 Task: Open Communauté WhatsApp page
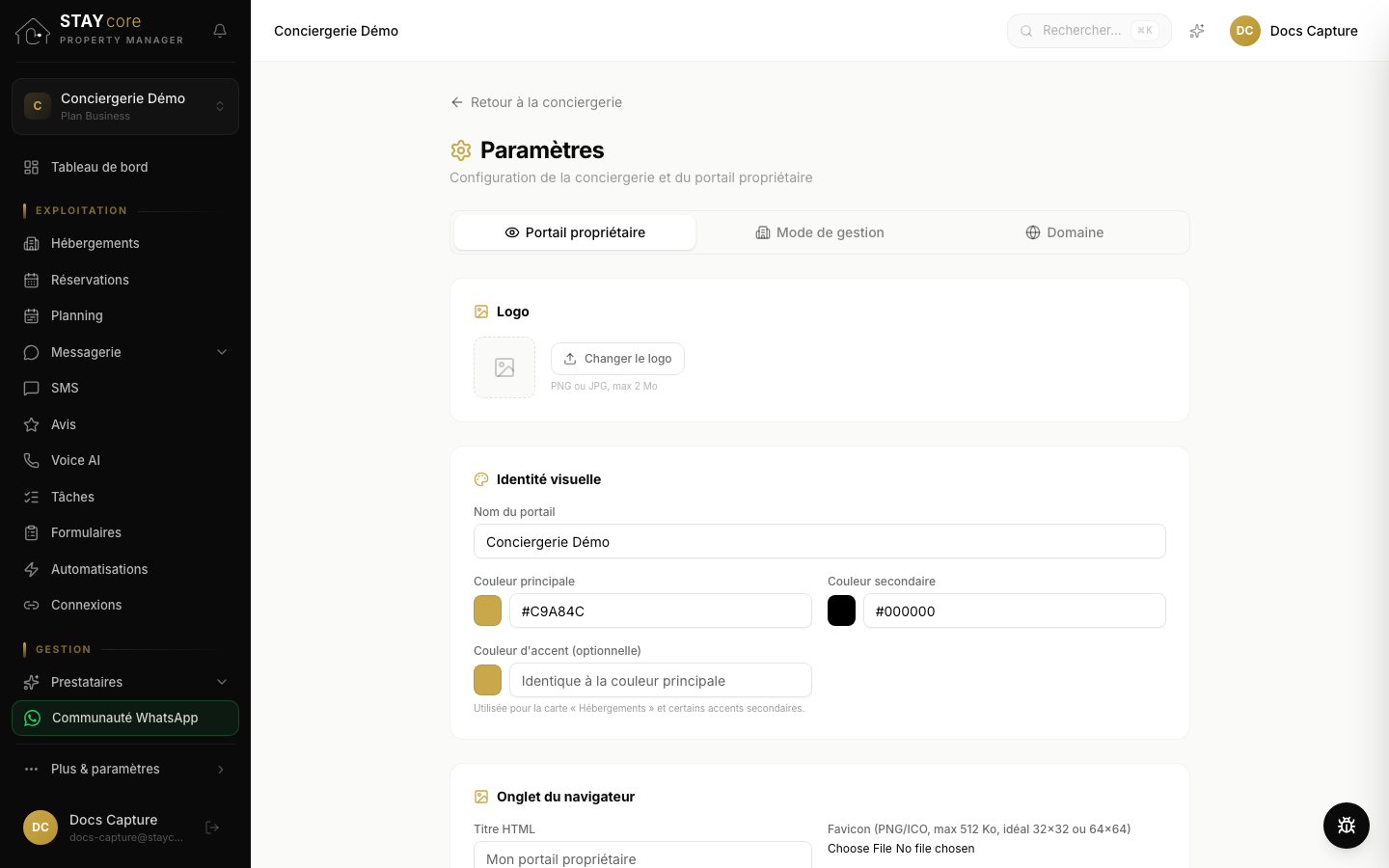click(x=125, y=718)
